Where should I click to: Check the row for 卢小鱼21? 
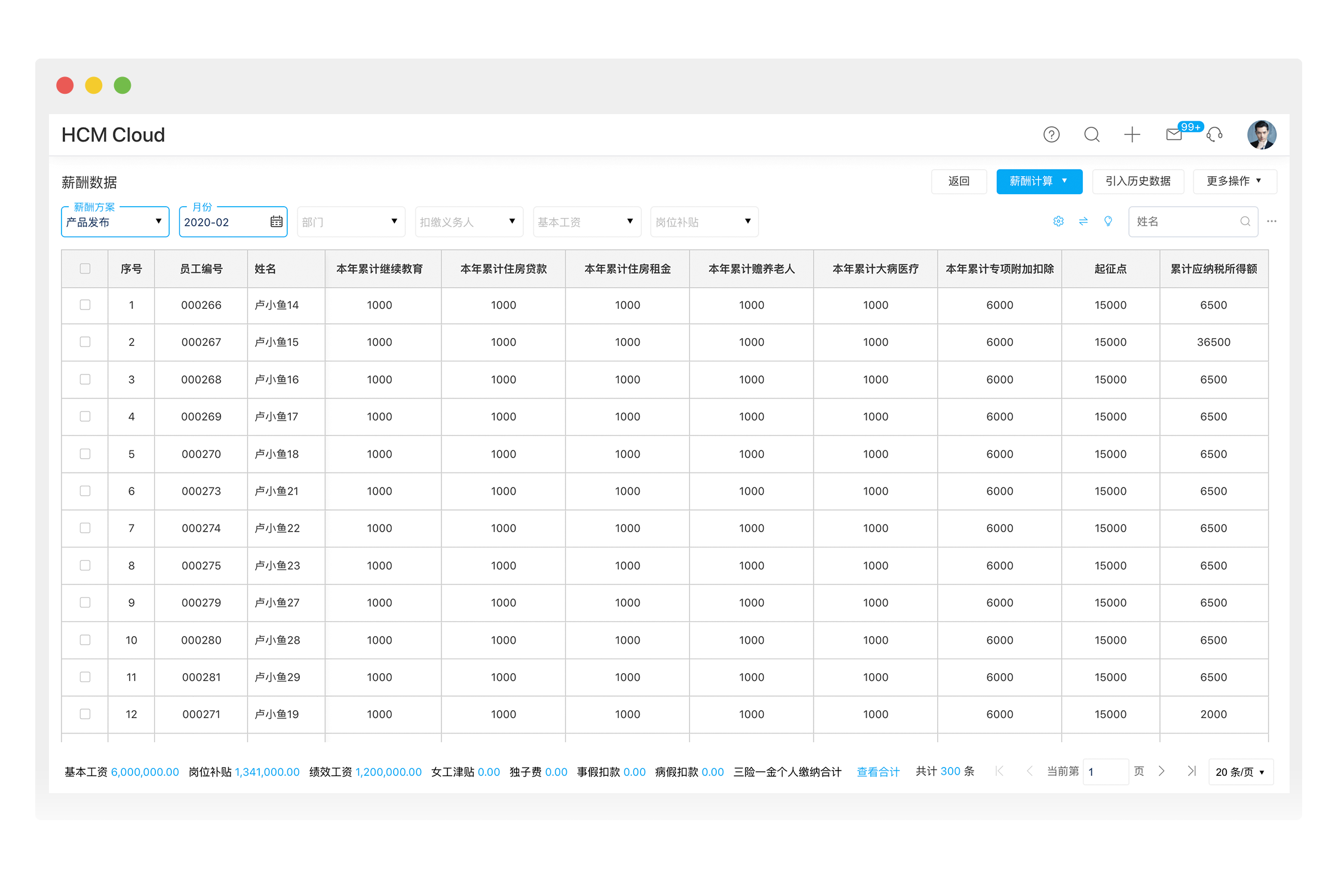[85, 491]
